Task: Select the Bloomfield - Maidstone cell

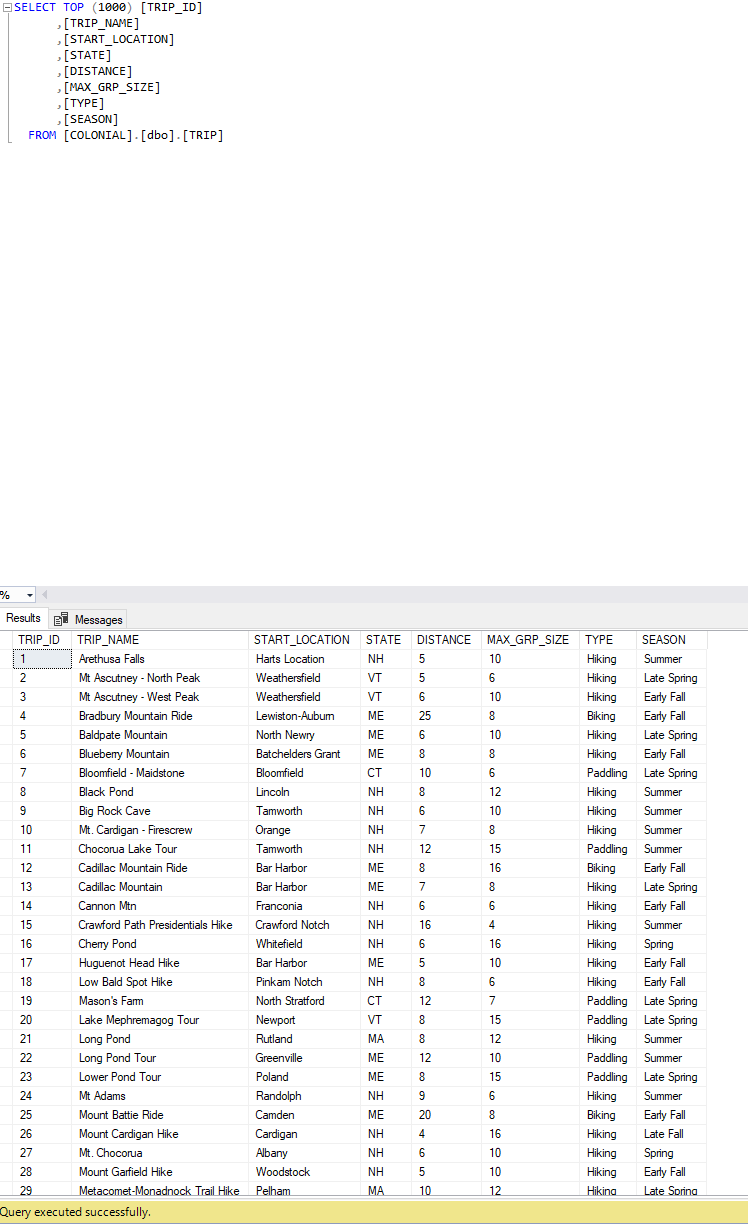Action: (161, 773)
